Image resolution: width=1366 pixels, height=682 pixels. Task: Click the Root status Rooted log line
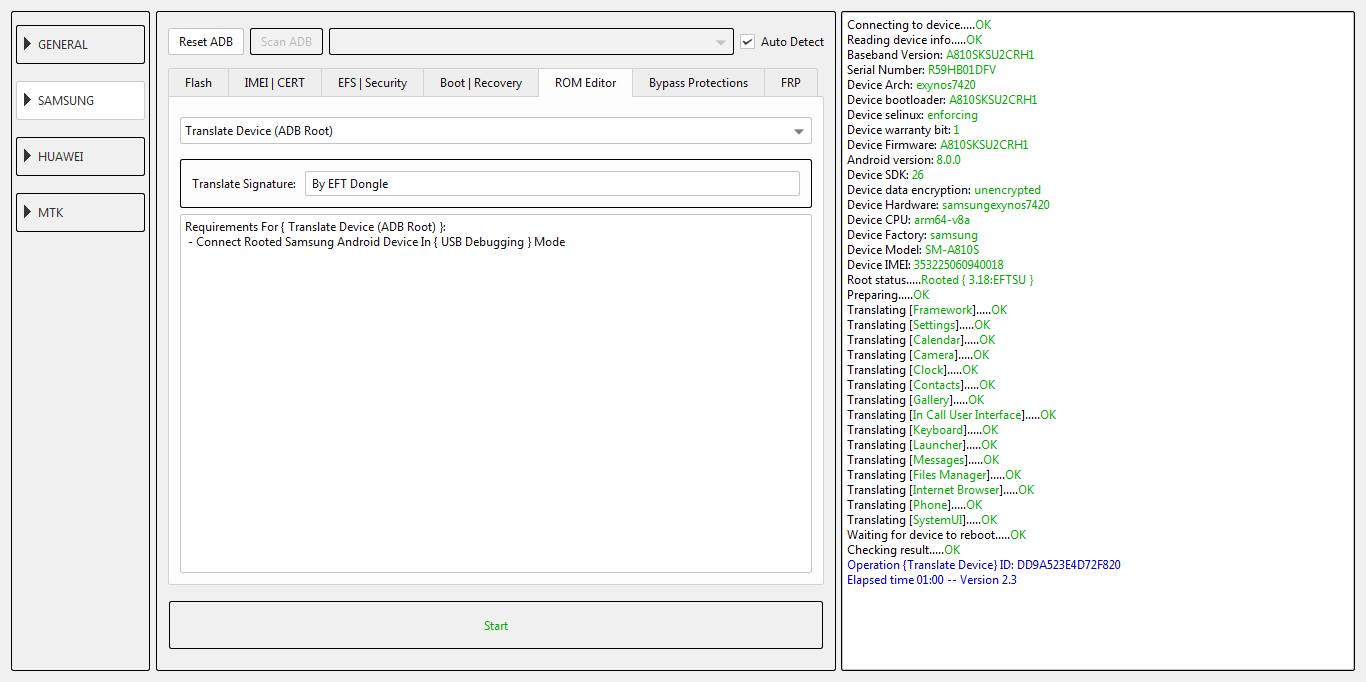[940, 280]
